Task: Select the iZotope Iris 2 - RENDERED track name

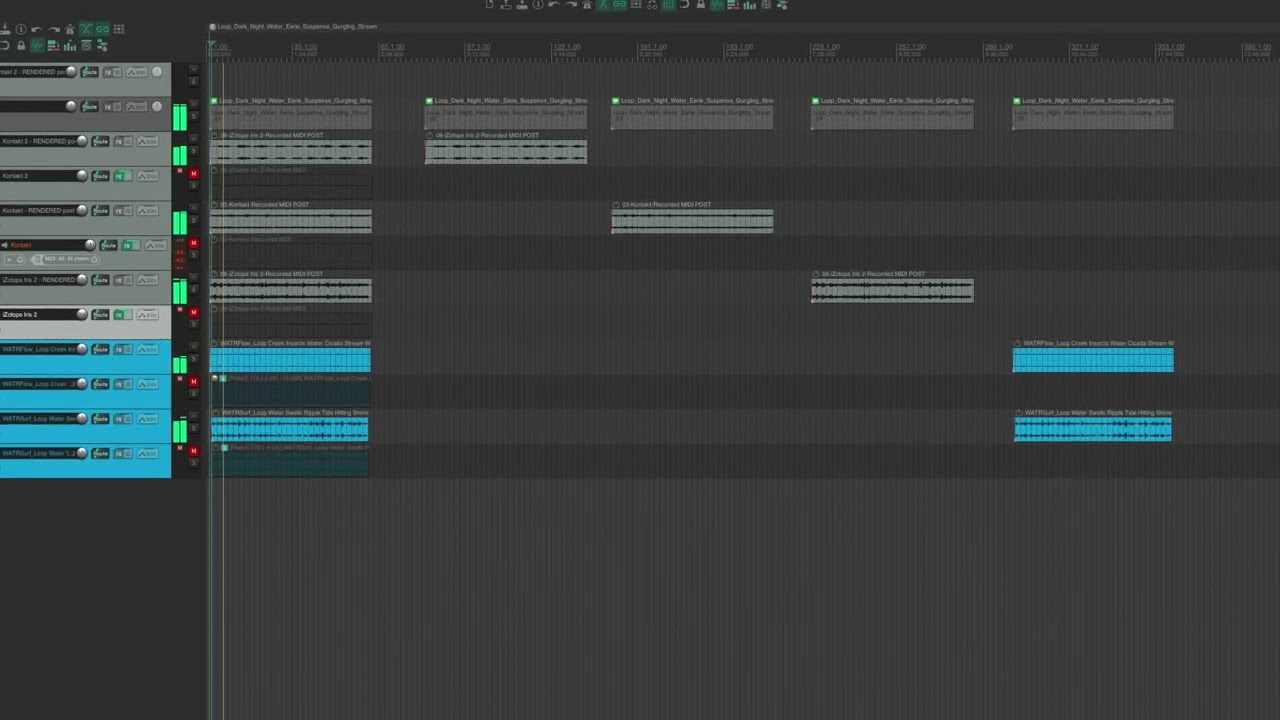Action: (37, 280)
